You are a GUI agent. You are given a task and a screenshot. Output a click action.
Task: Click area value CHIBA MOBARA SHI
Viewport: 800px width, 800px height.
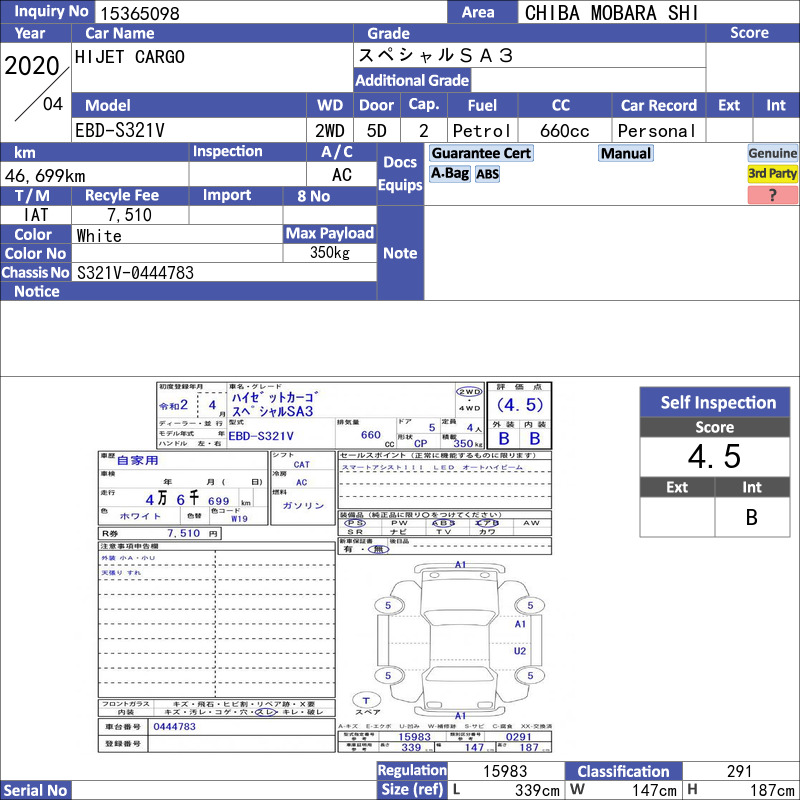coord(611,13)
